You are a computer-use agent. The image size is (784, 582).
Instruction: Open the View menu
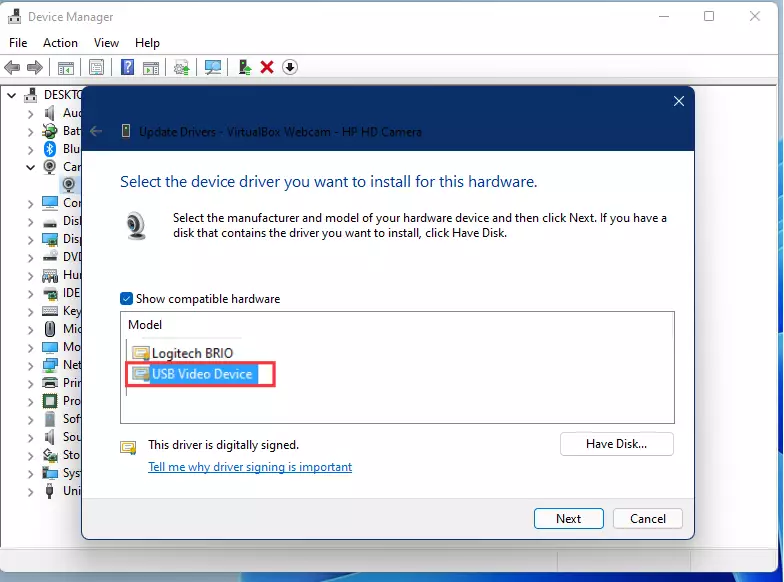pyautogui.click(x=106, y=43)
